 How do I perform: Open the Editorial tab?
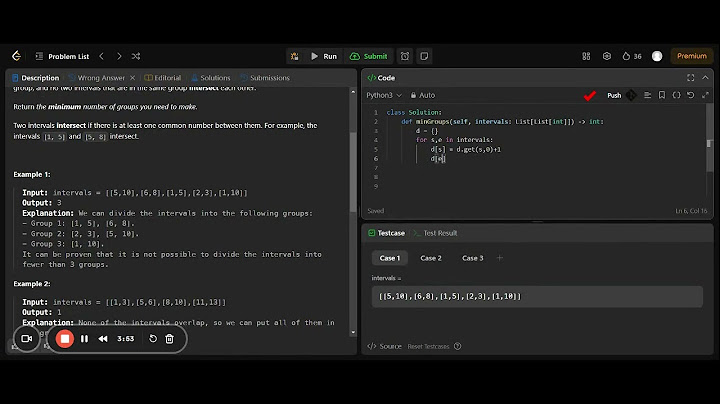163,78
